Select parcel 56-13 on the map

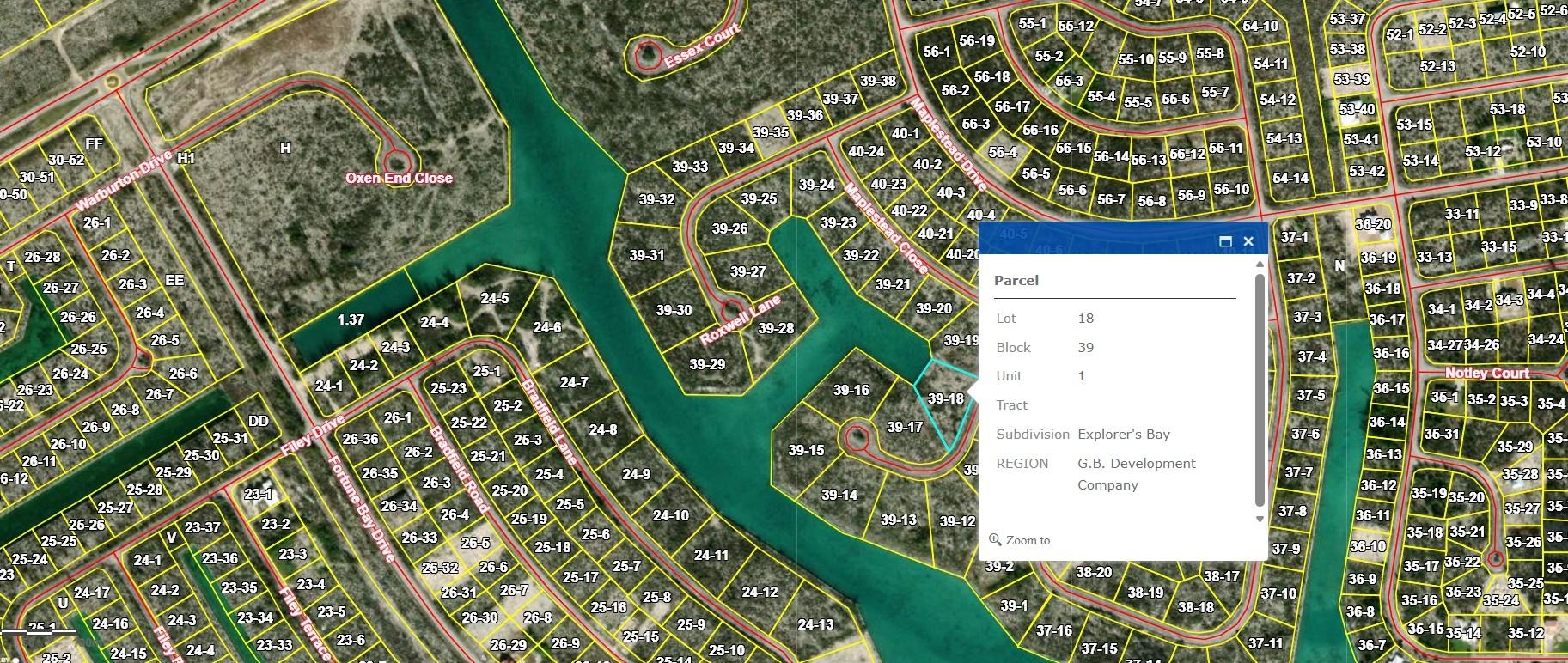[1148, 160]
